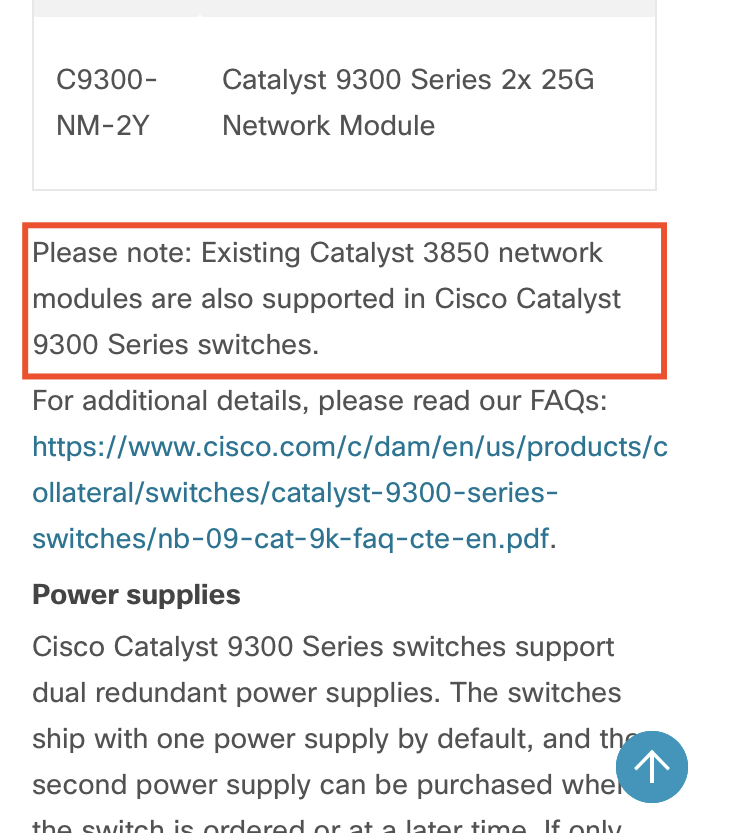Click "For additional details, please read our FAQs"
Screen dimensions: 750x833
coord(320,401)
